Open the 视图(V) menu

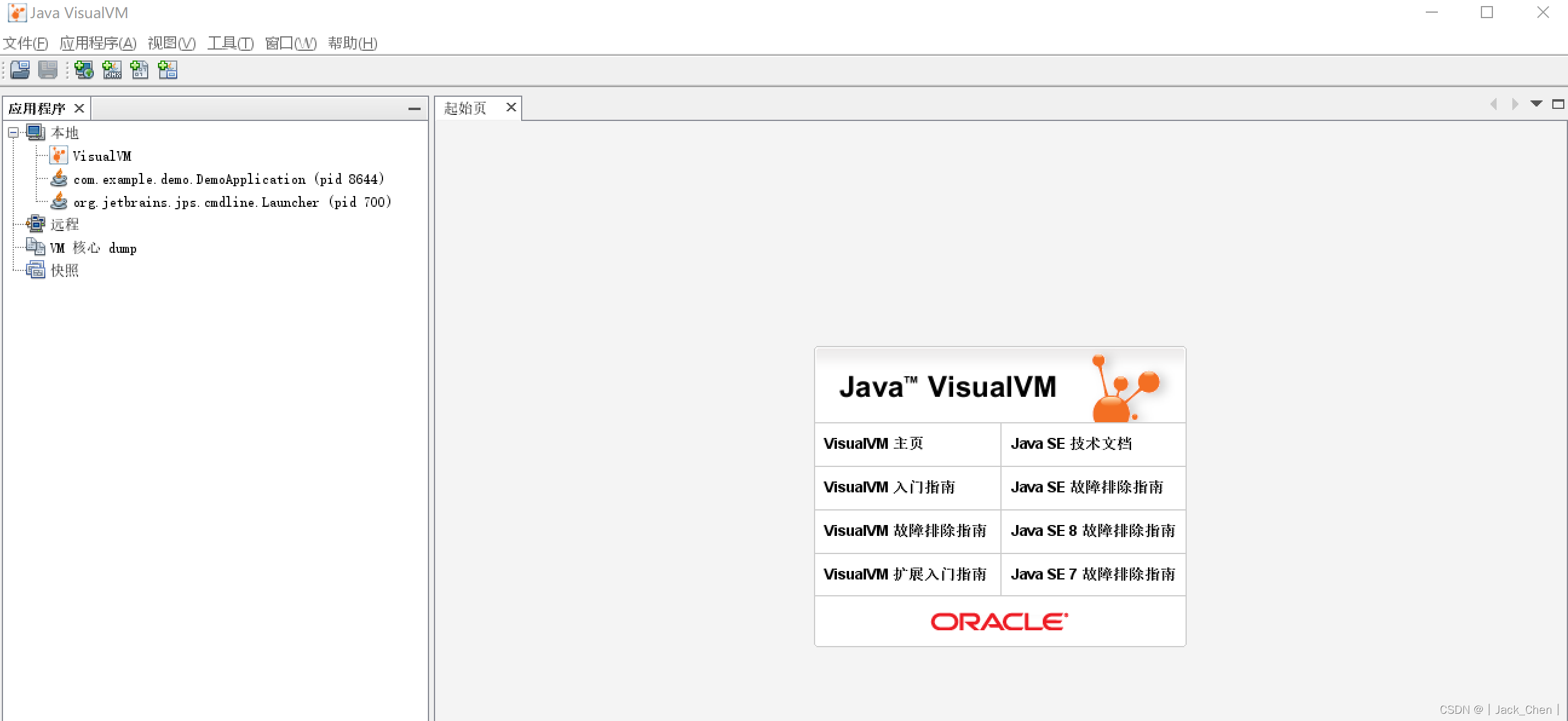(172, 43)
